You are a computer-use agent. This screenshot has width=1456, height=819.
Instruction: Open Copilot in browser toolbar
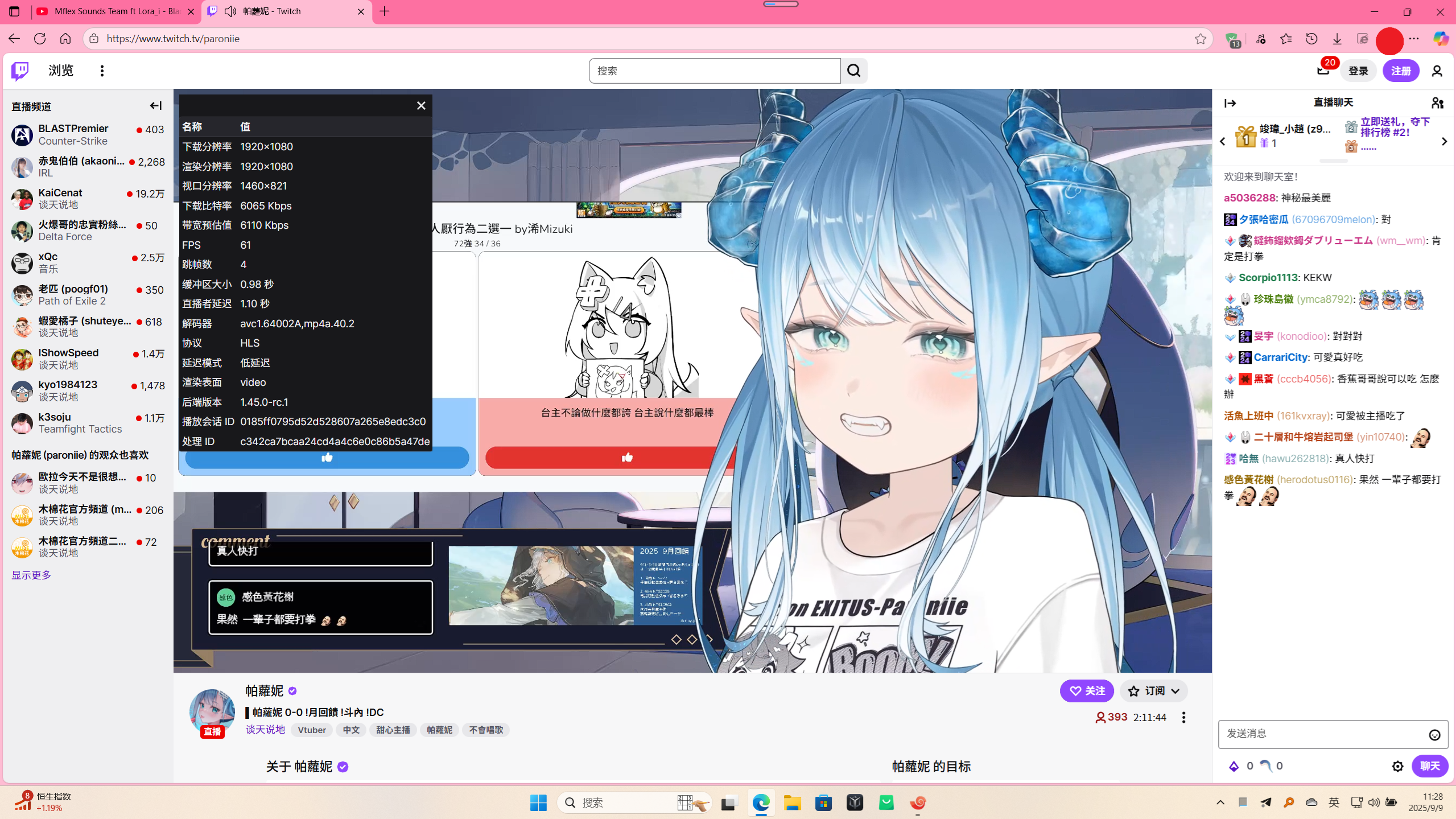coord(1440,39)
